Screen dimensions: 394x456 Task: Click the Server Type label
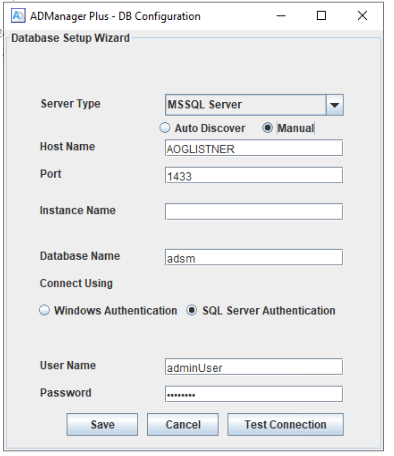pos(70,104)
